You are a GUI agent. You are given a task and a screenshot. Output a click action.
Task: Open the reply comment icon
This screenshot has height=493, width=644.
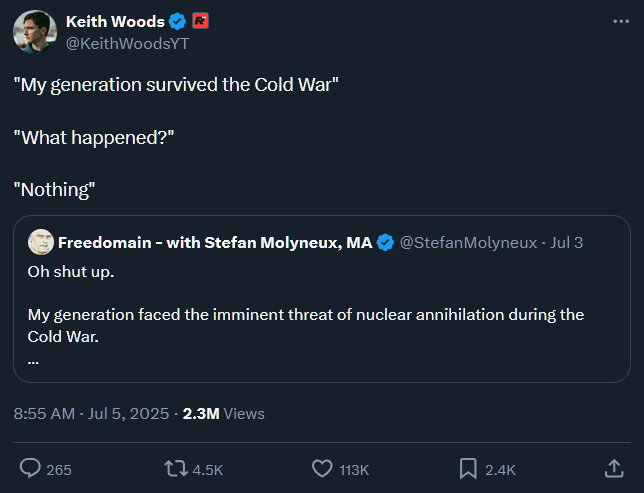pyautogui.click(x=30, y=468)
